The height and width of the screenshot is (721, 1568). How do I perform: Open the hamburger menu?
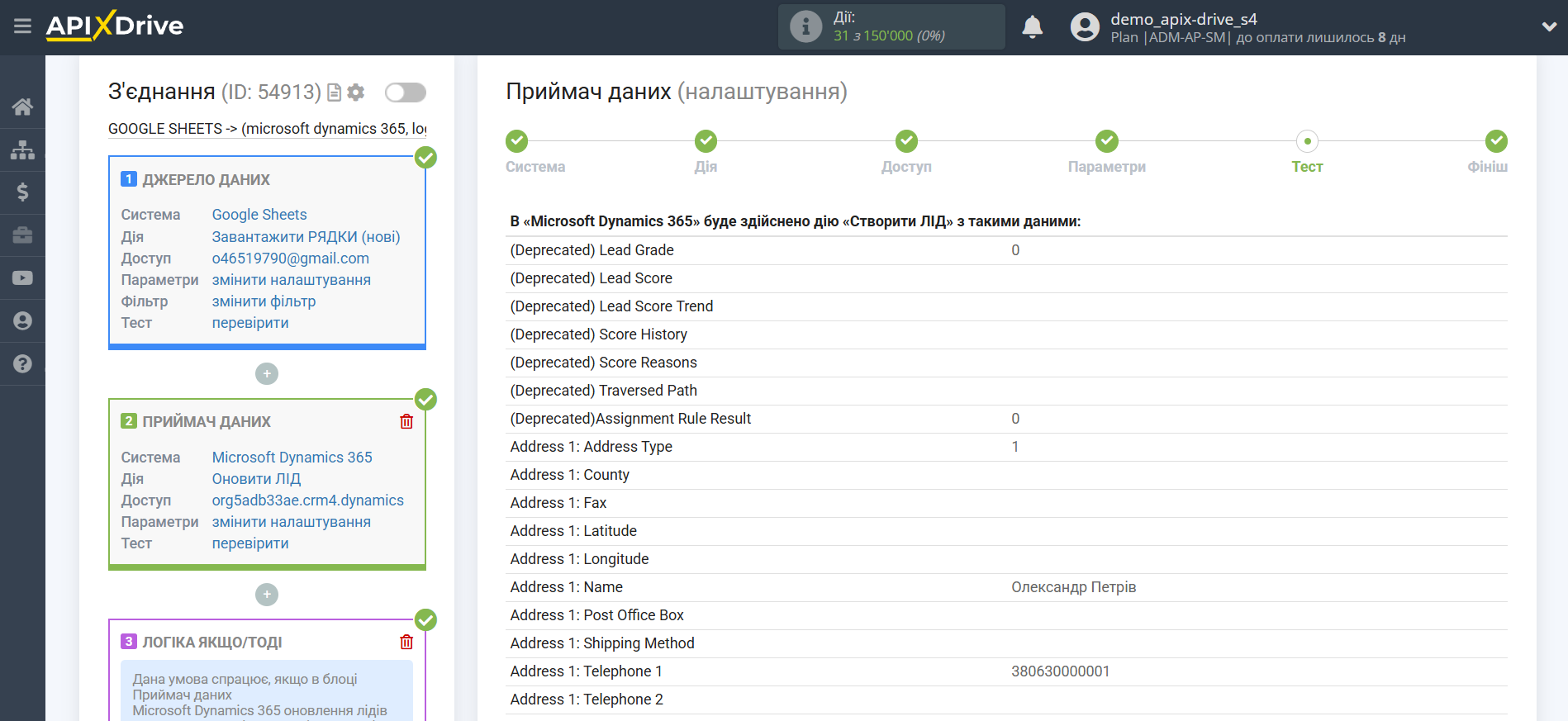22,26
